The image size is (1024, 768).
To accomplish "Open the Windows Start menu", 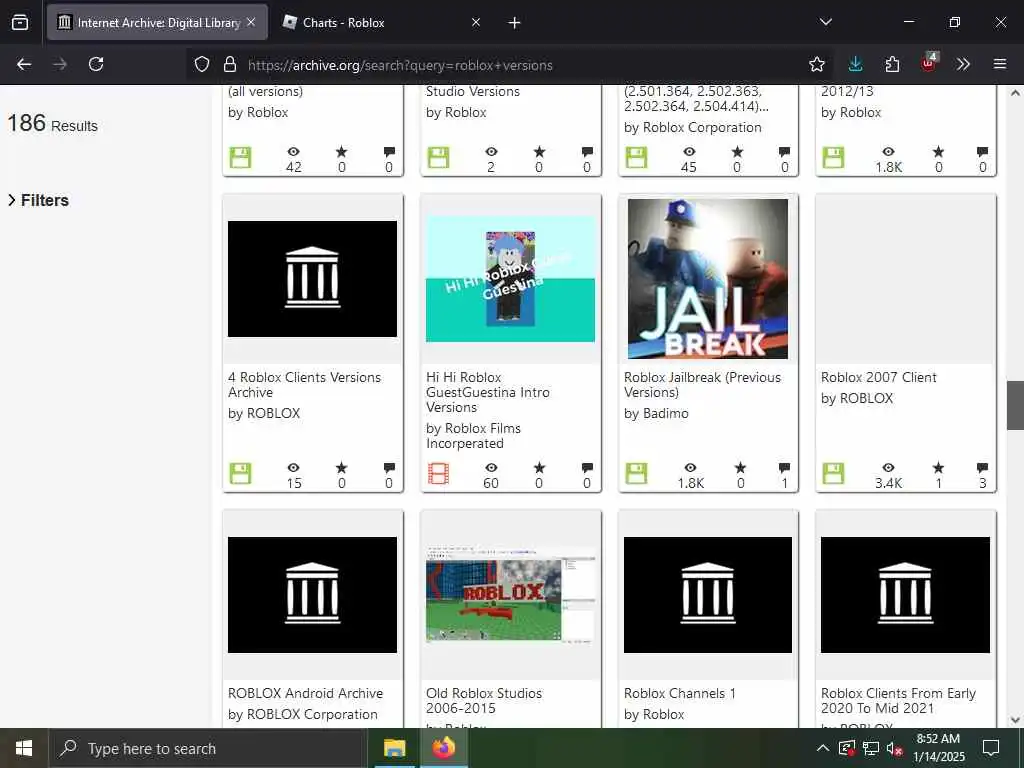I will click(x=24, y=748).
